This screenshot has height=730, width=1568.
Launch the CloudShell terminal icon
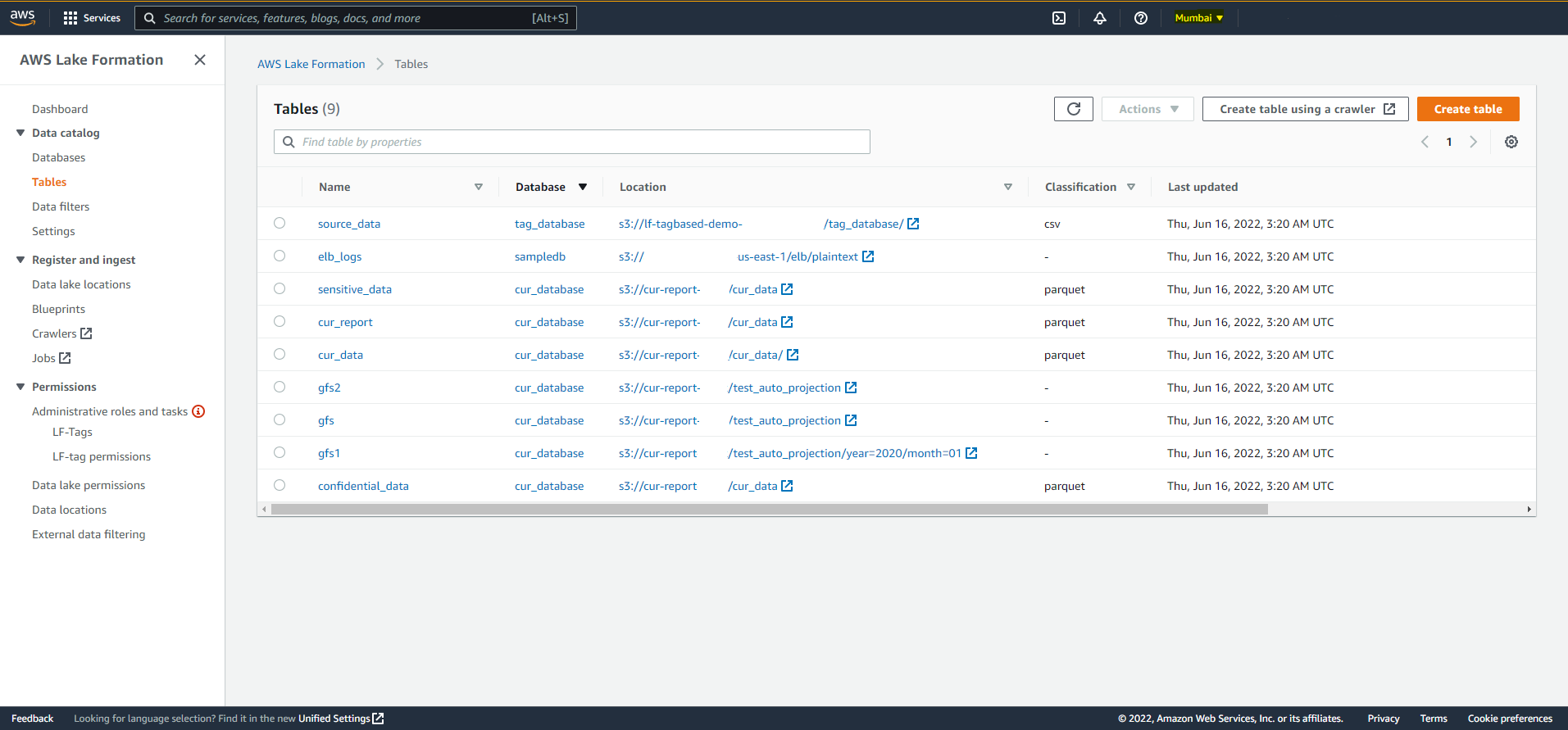pos(1059,18)
